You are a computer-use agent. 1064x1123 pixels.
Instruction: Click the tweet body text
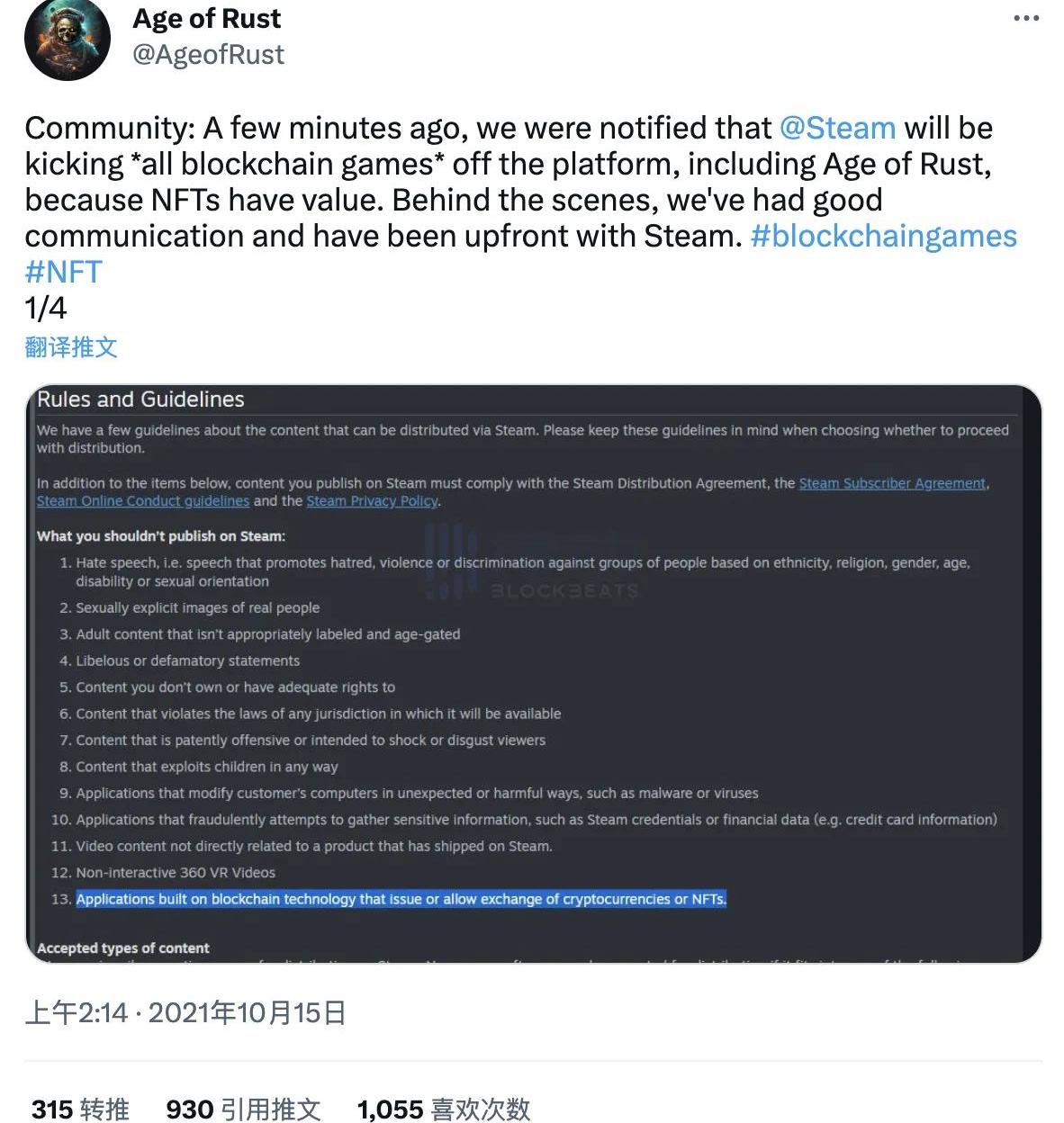point(450,200)
